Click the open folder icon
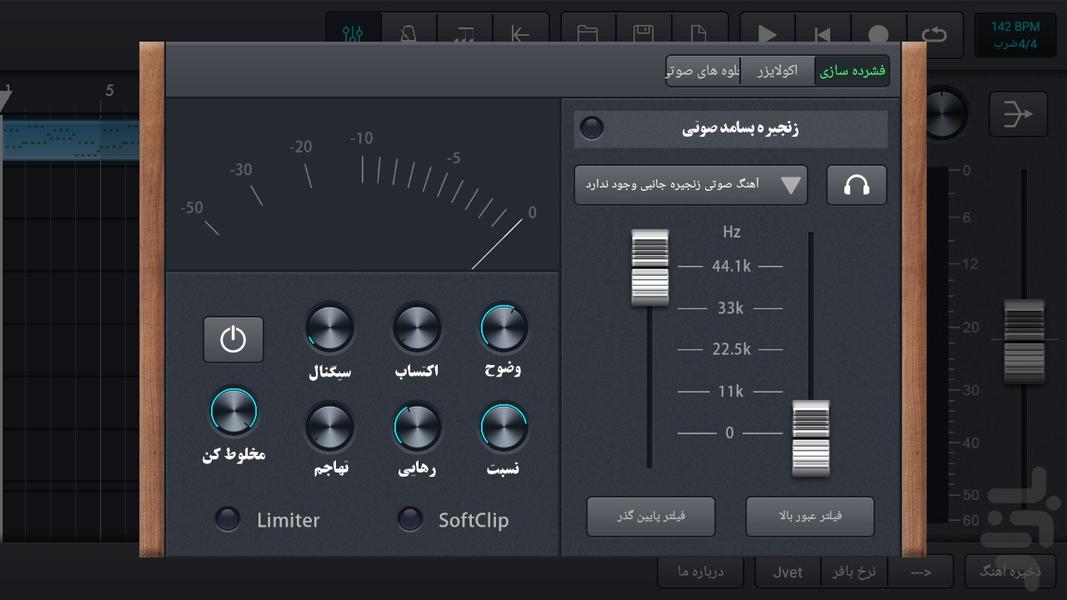This screenshot has width=1067, height=600. [588, 35]
